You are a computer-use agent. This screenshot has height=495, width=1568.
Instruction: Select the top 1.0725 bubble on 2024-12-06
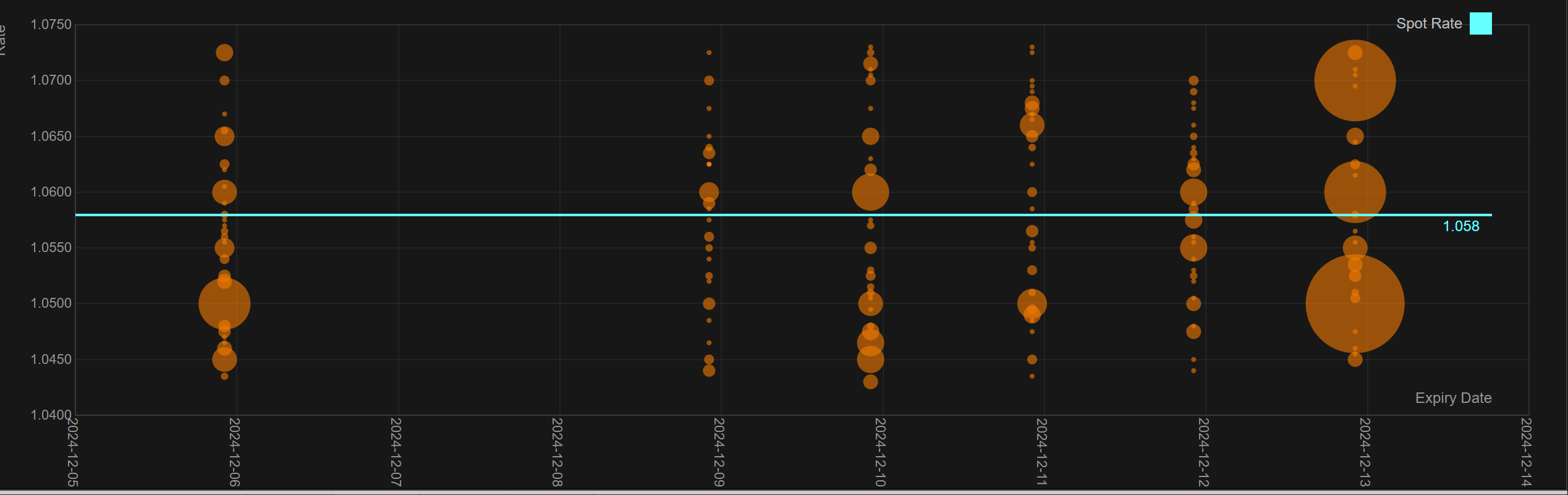tap(224, 53)
